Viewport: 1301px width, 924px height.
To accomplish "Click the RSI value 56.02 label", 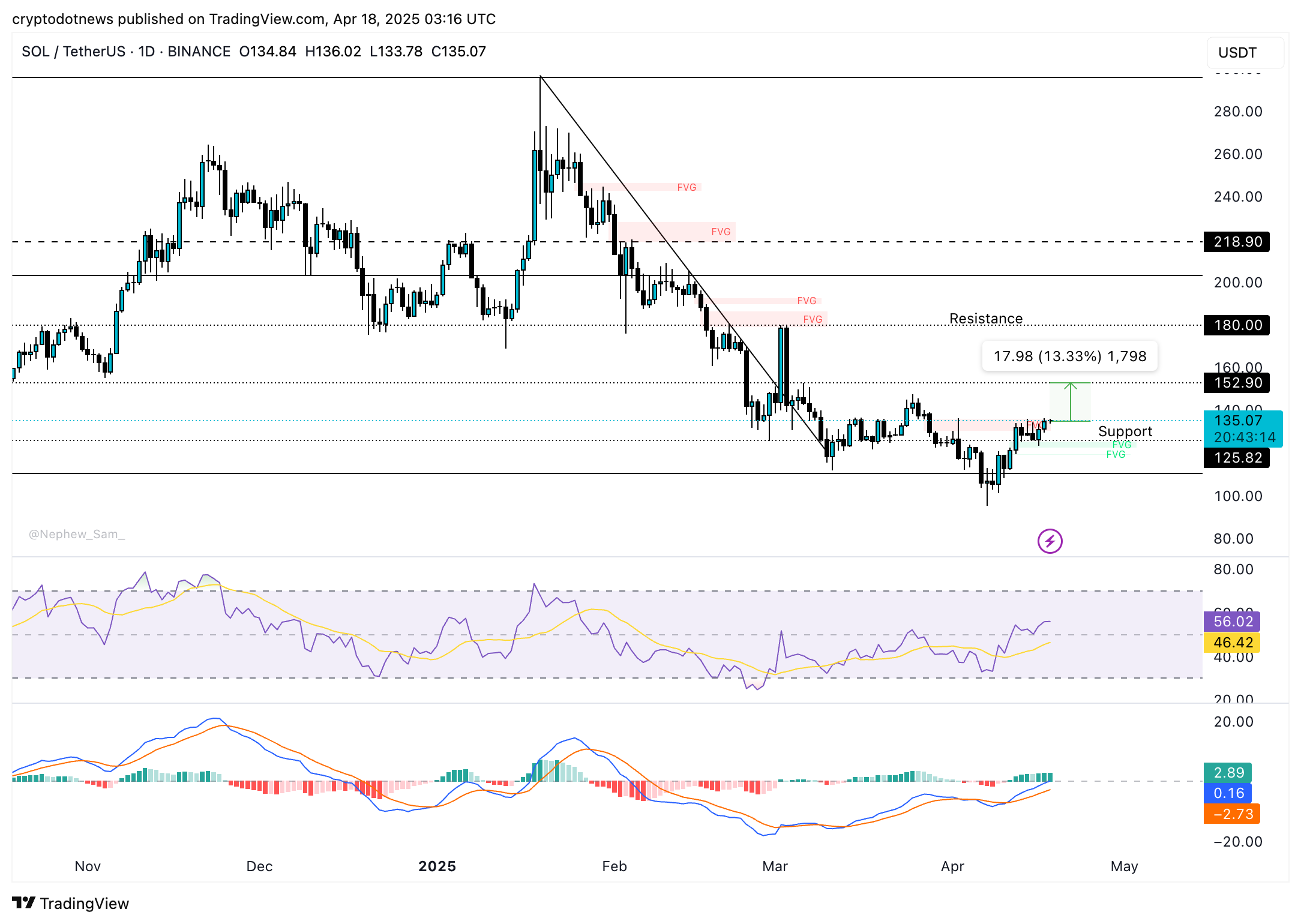I will click(x=1232, y=622).
